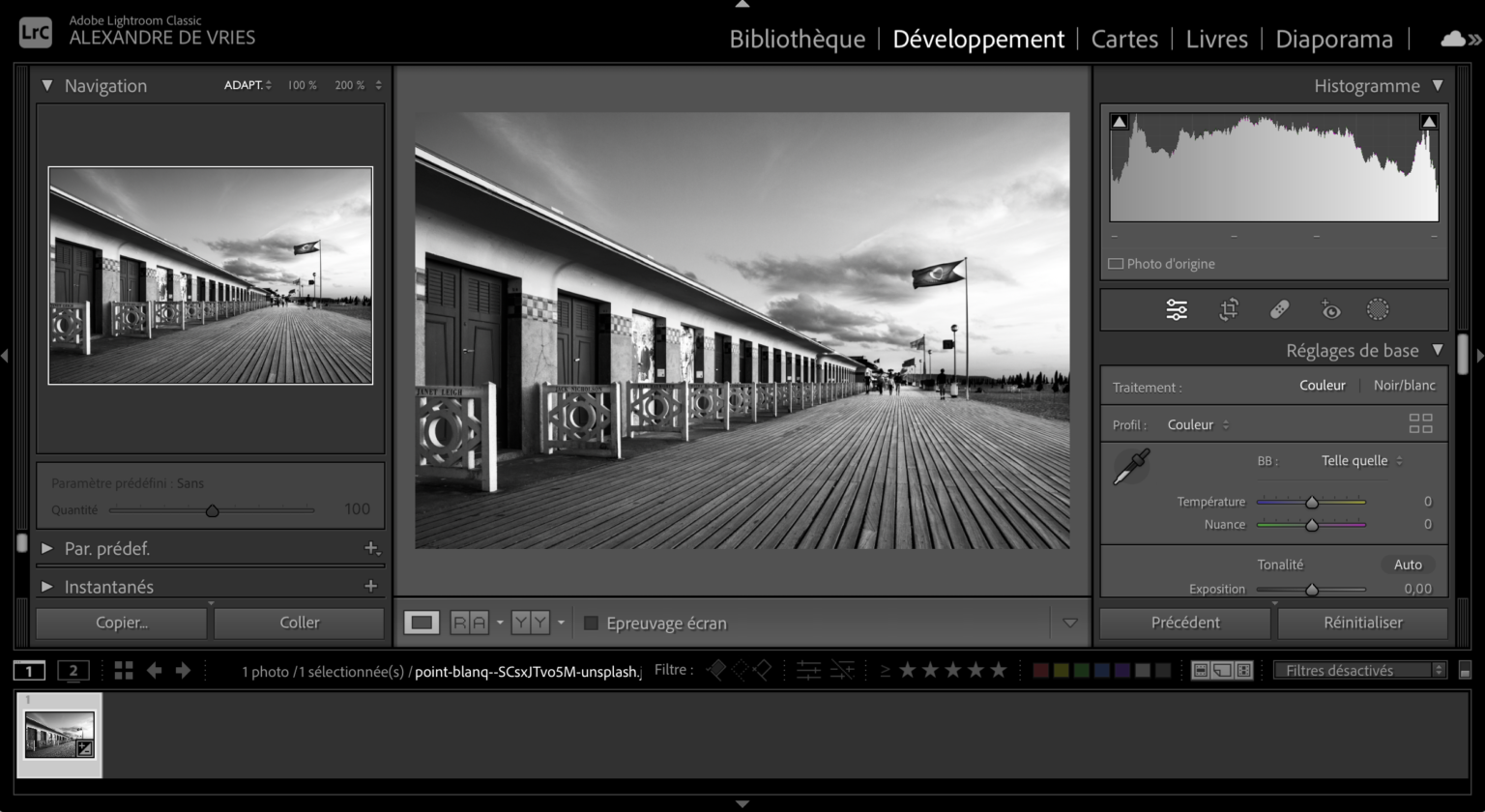Viewport: 1485px width, 812px height.
Task: Filter by virtual copies kind icon
Action: 1222,670
